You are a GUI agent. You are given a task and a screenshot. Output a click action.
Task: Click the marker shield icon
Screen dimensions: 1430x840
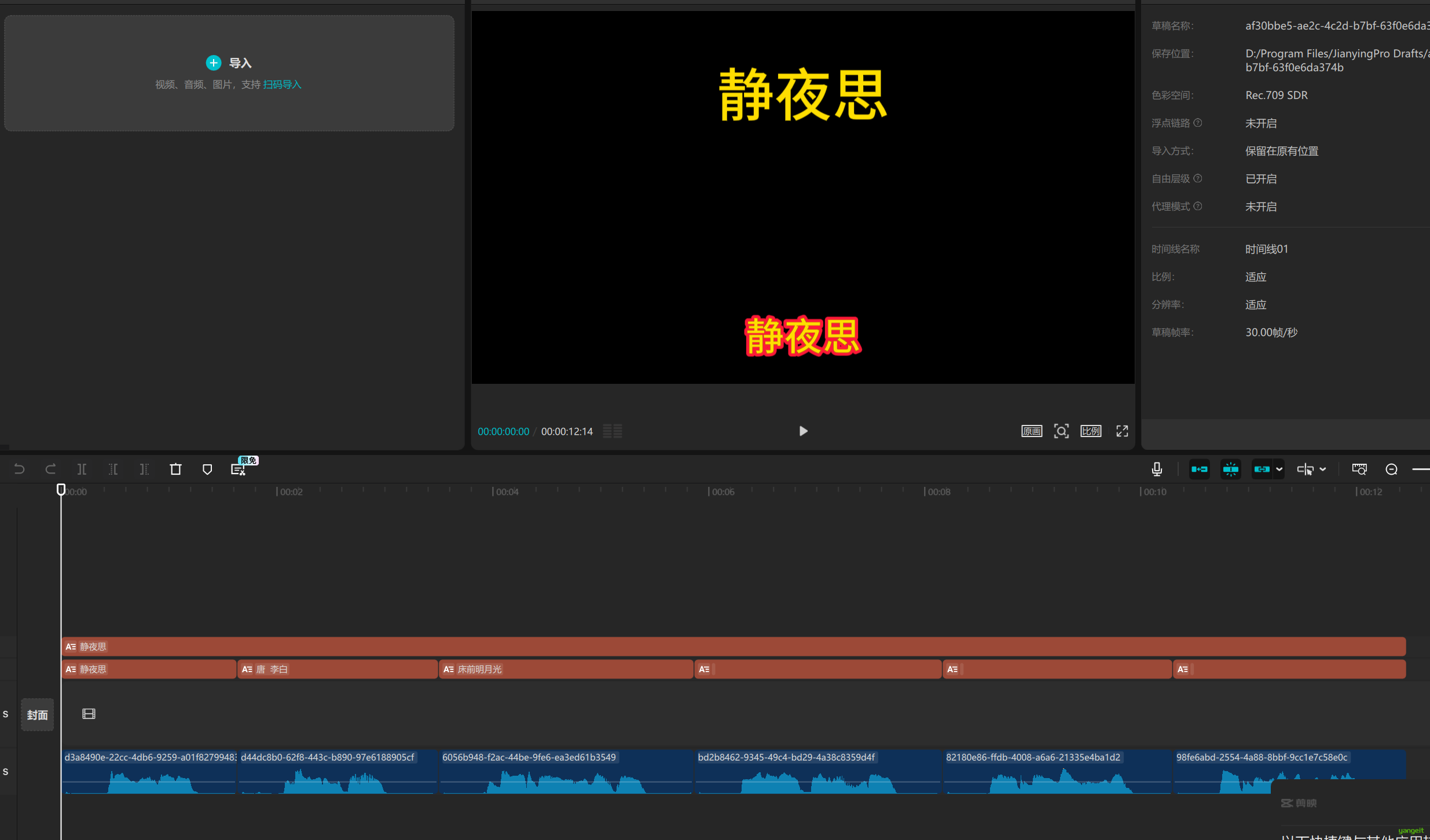pos(207,469)
